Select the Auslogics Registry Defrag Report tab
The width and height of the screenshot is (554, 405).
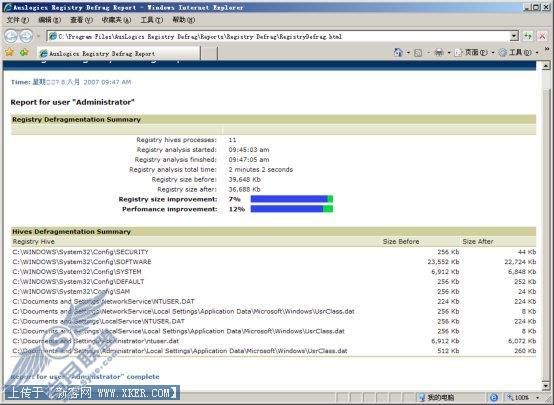coord(118,53)
